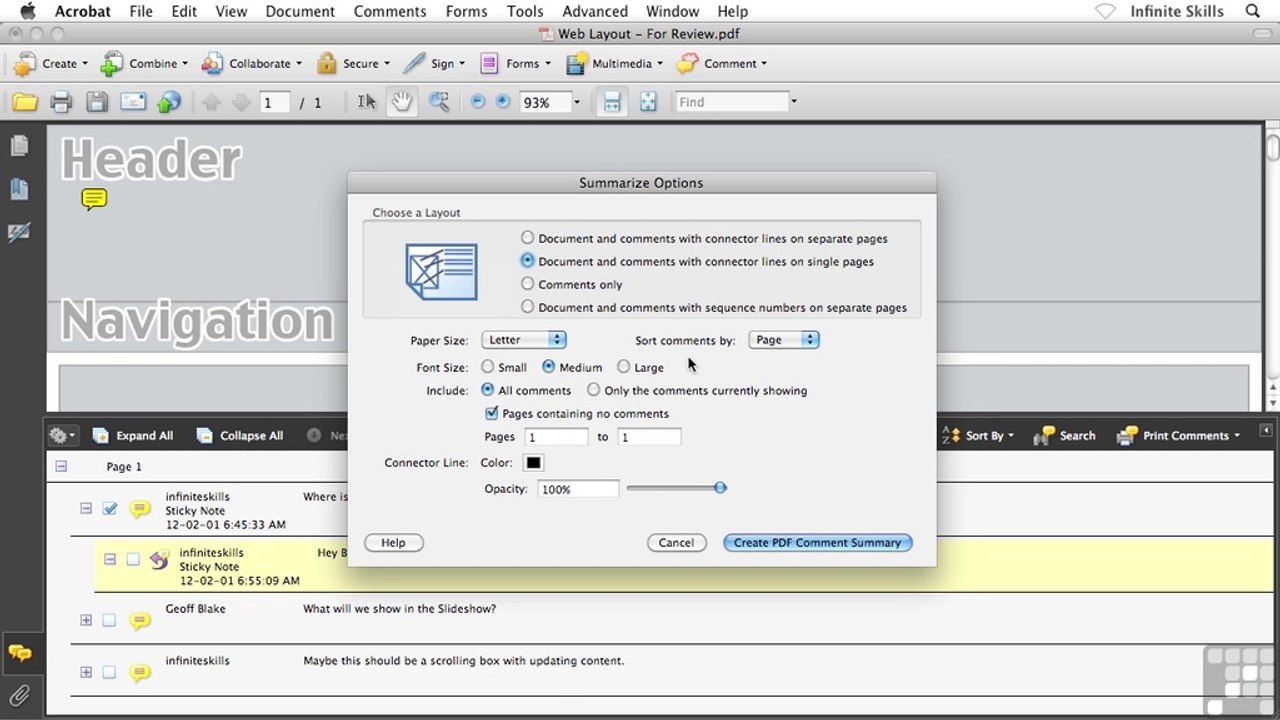The height and width of the screenshot is (720, 1280).
Task: Uncheck Pages containing no comments
Action: pos(491,413)
